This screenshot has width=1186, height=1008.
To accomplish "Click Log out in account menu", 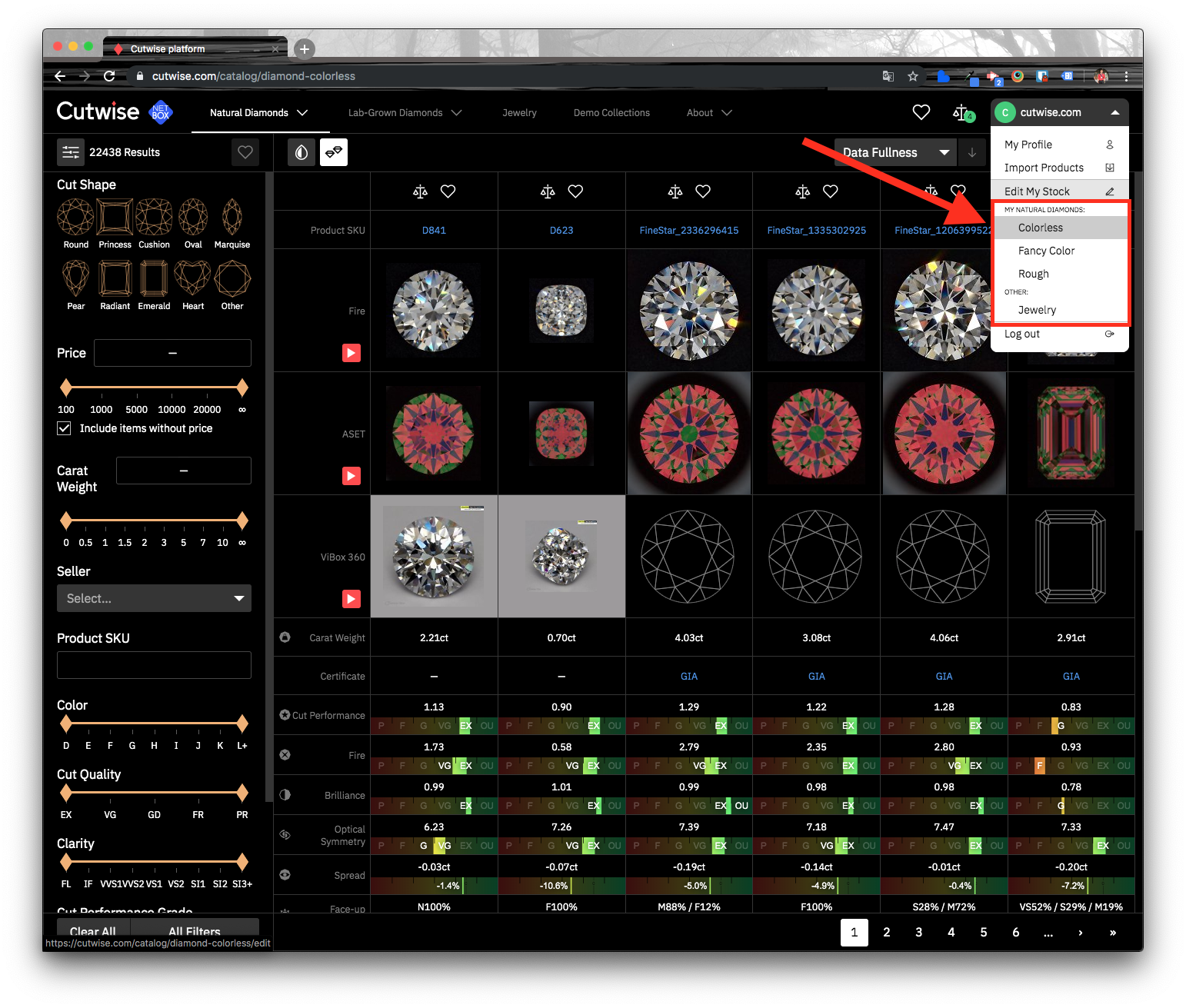I will tap(1060, 334).
